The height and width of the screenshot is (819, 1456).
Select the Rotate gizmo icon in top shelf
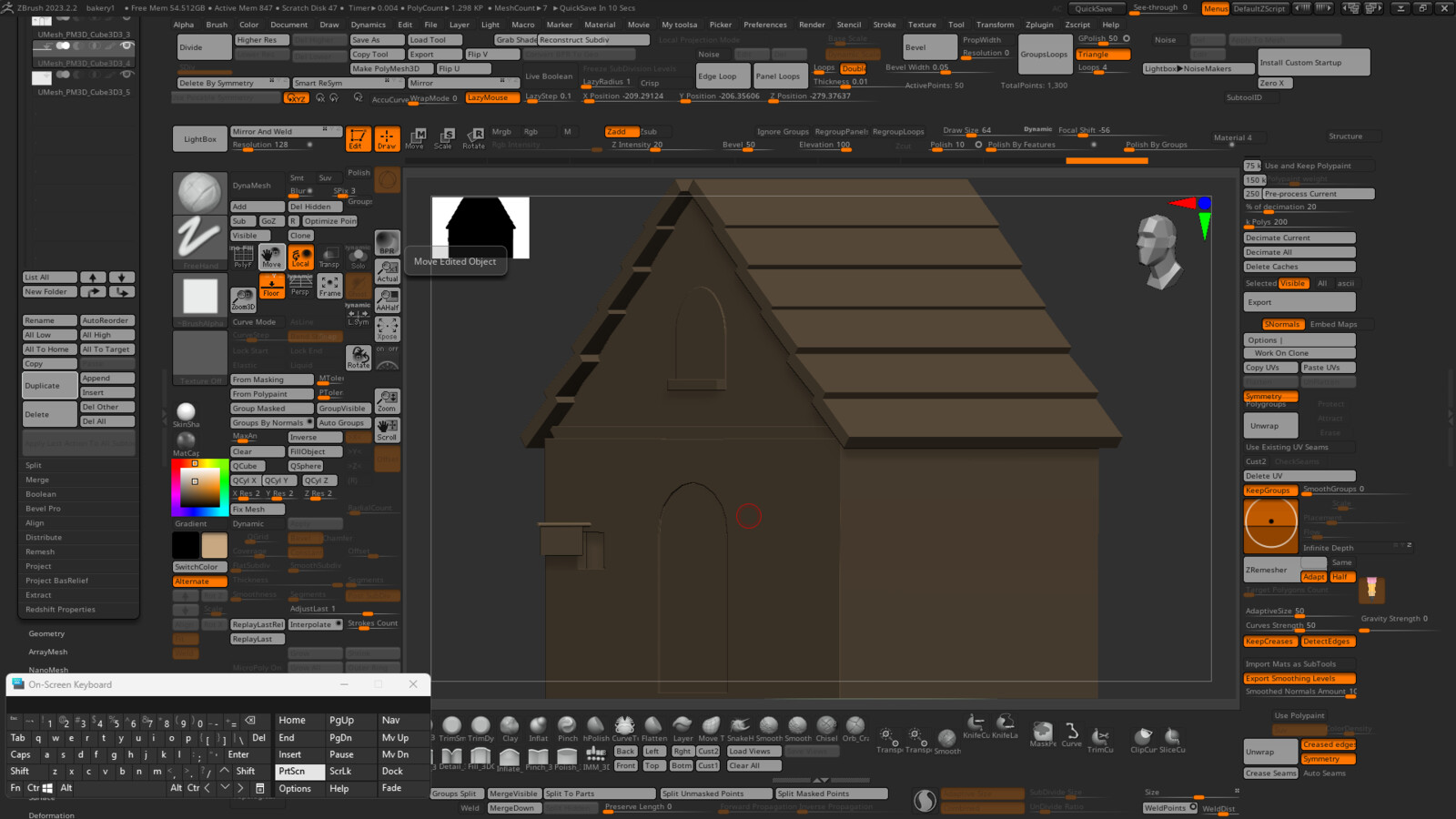(x=474, y=138)
